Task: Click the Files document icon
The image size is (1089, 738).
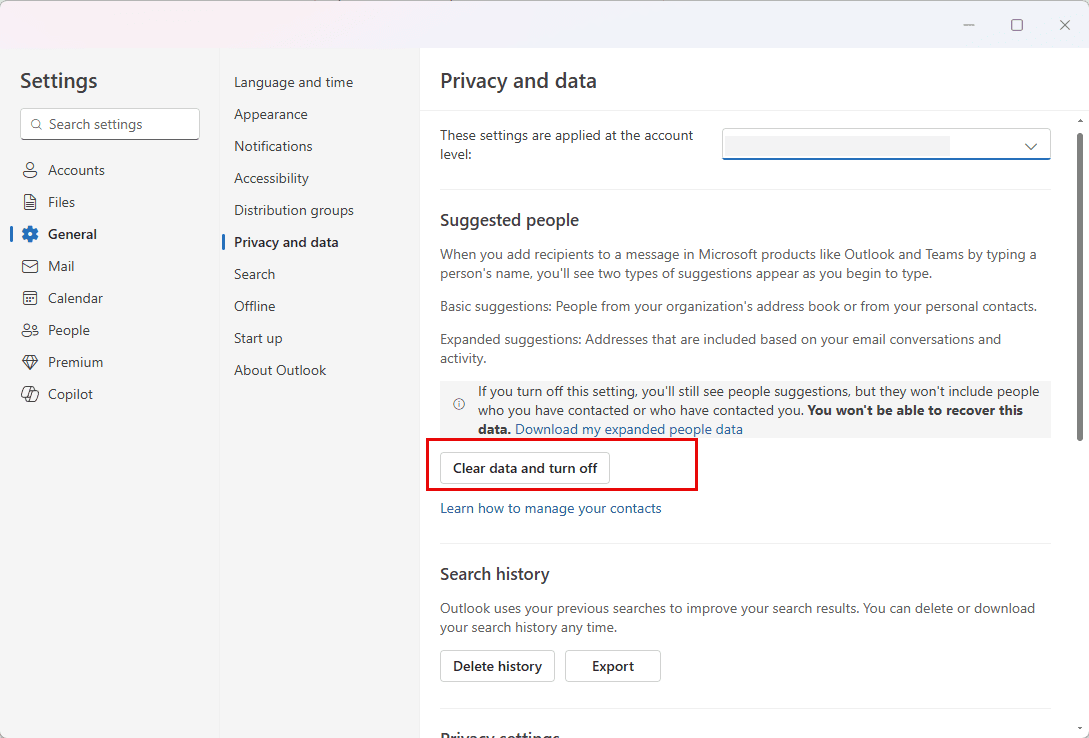Action: tap(30, 202)
